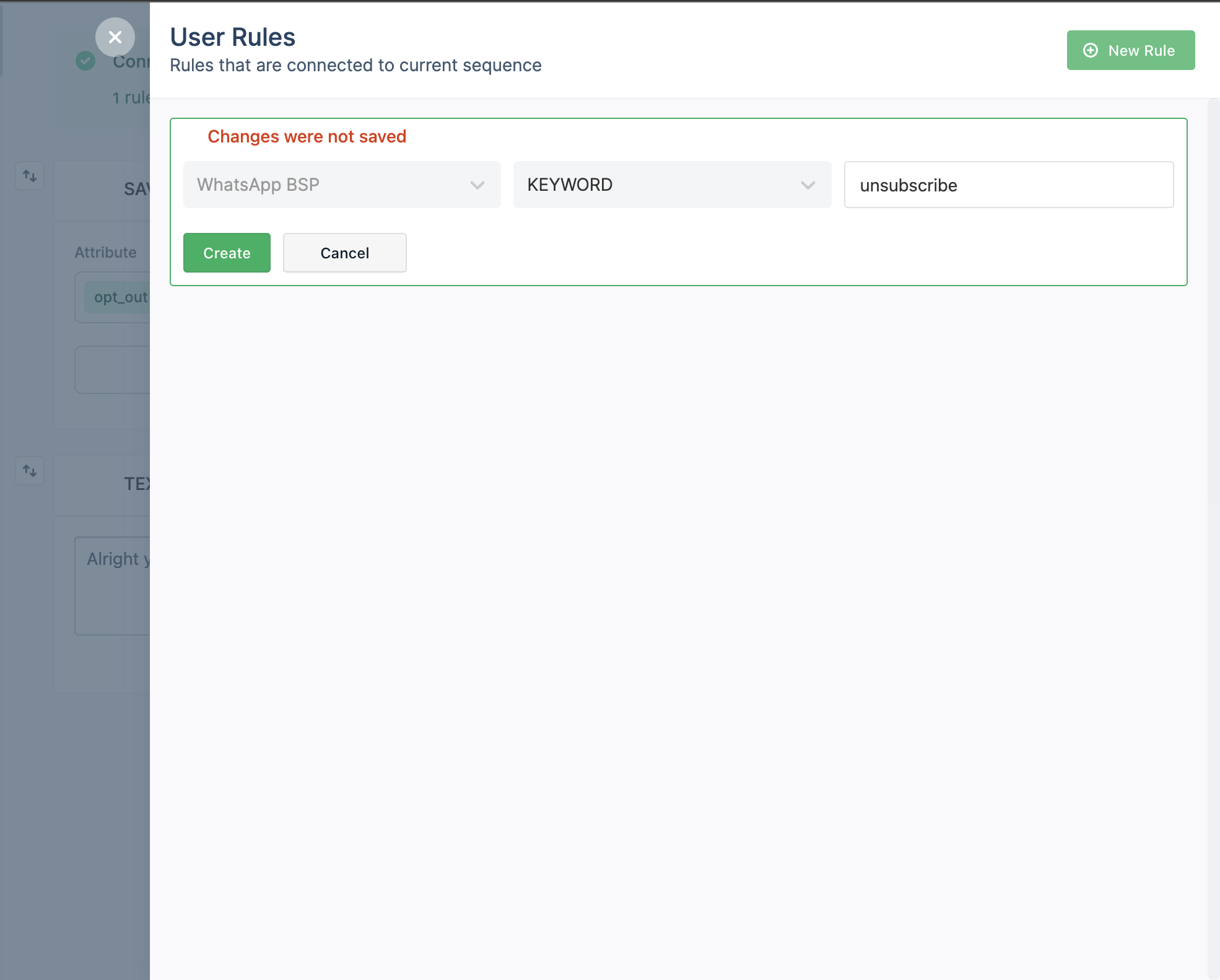Close the User Rules panel

[115, 37]
